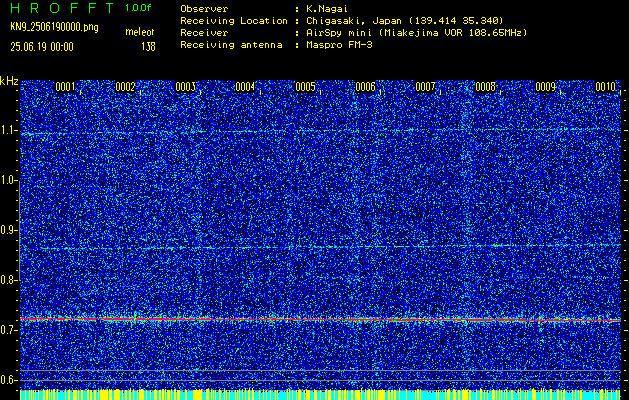
Task: Click the observer name K.Nagai
Action: [326, 8]
